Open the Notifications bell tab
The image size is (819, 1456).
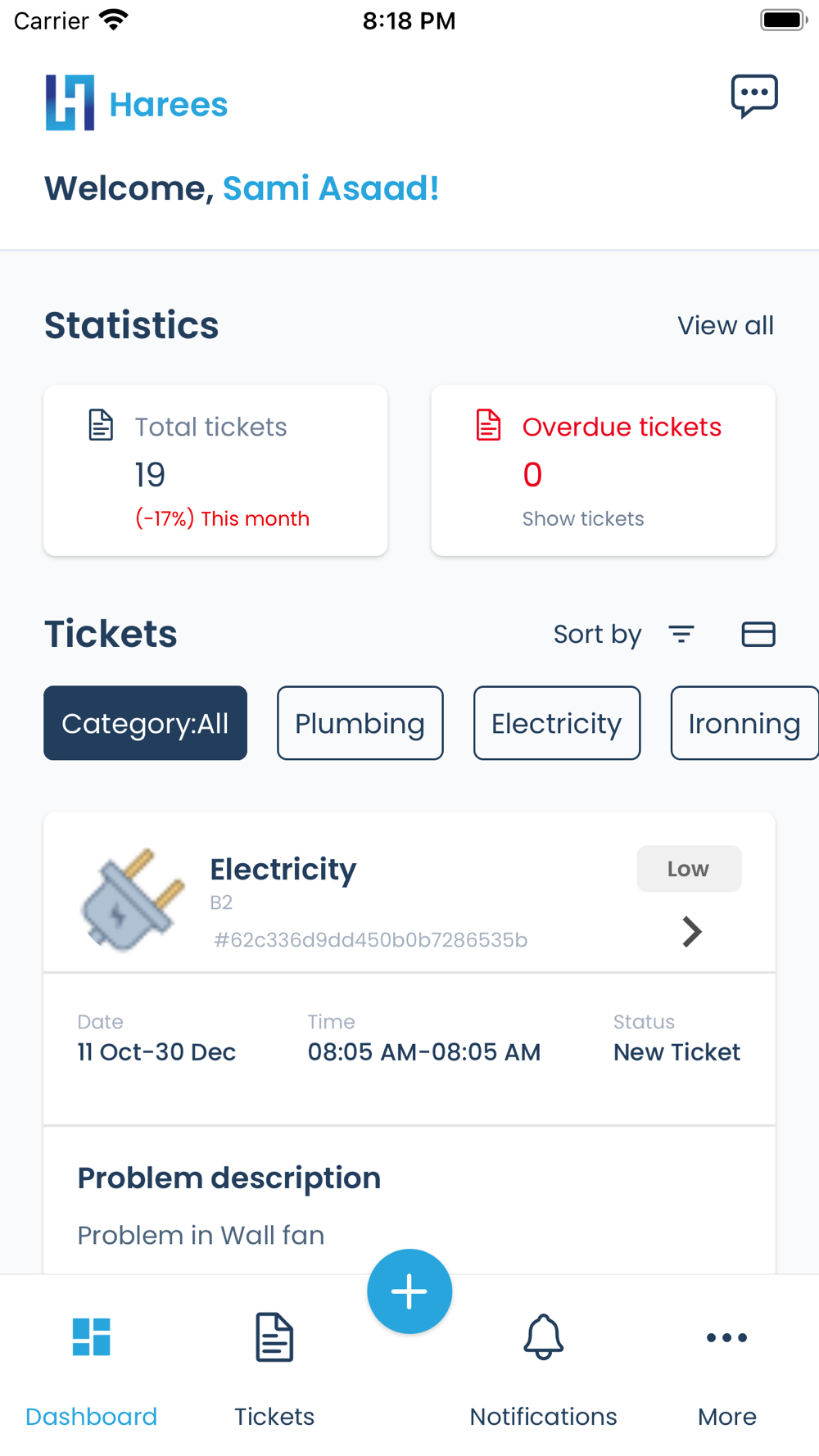(543, 1361)
